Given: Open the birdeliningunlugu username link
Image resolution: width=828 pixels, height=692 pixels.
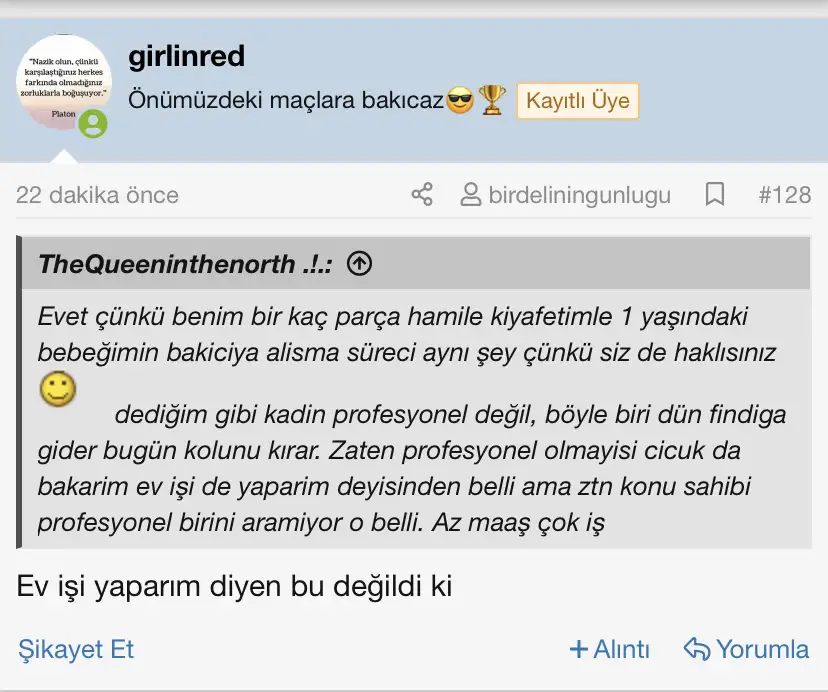Looking at the screenshot, I should click(579, 195).
